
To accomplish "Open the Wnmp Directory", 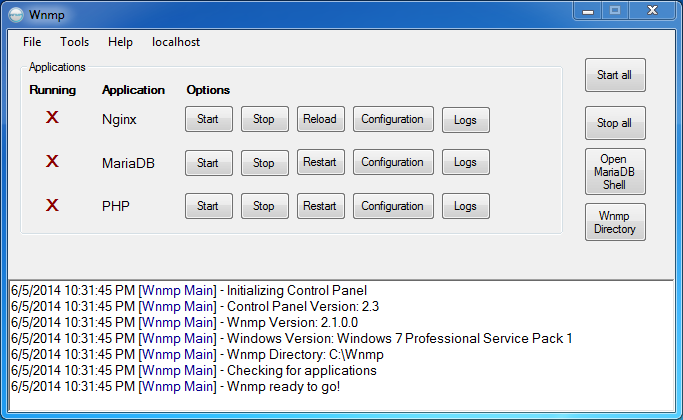I will (615, 222).
